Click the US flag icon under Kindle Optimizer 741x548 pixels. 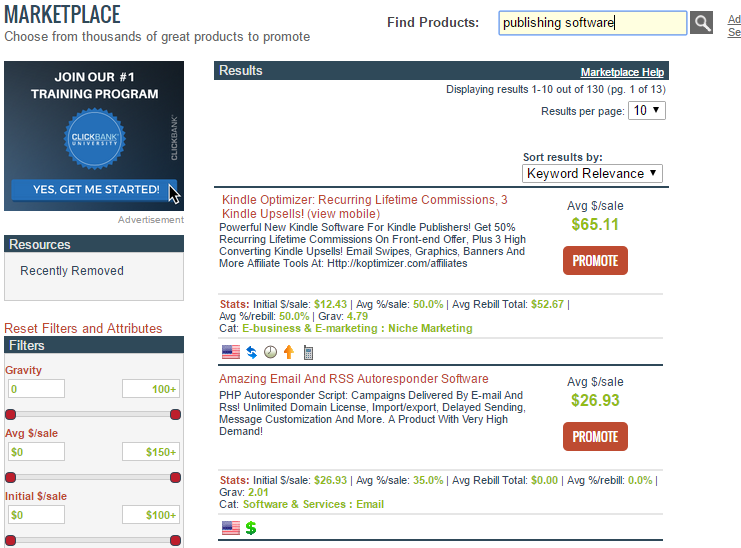point(231,352)
